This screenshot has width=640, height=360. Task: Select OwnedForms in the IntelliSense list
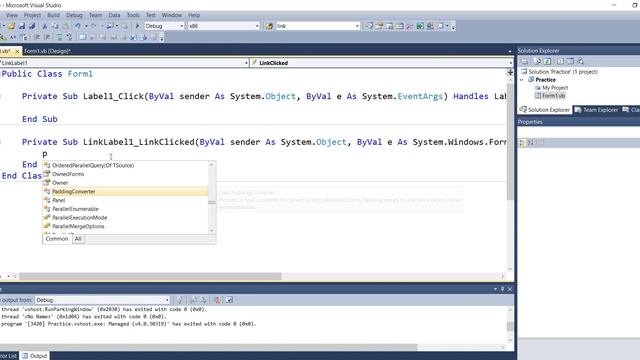click(x=125, y=174)
